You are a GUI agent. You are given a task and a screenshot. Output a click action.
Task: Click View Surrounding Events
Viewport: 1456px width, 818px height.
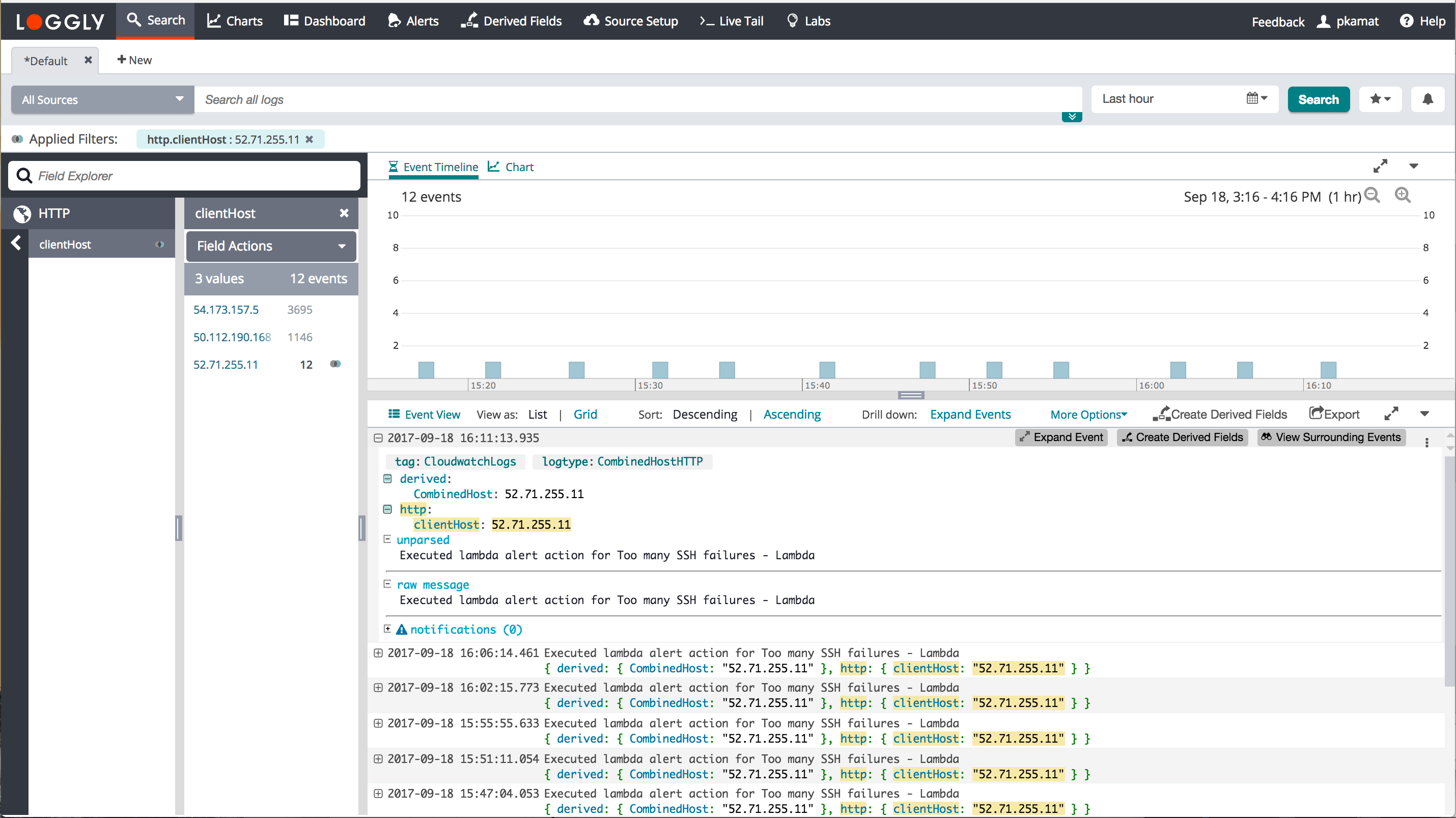pos(1331,437)
